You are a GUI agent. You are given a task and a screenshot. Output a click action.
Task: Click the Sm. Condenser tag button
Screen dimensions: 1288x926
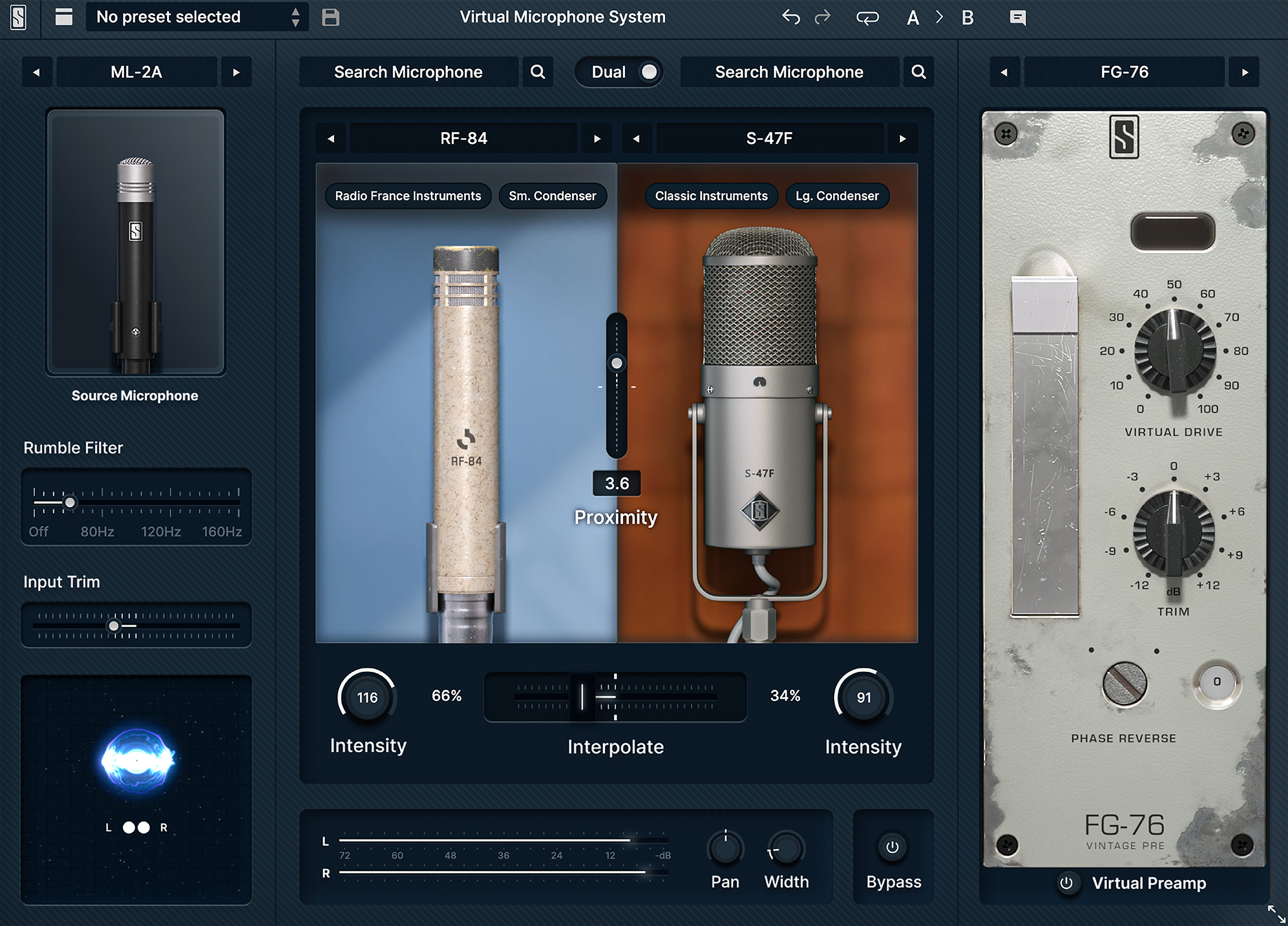(x=552, y=196)
